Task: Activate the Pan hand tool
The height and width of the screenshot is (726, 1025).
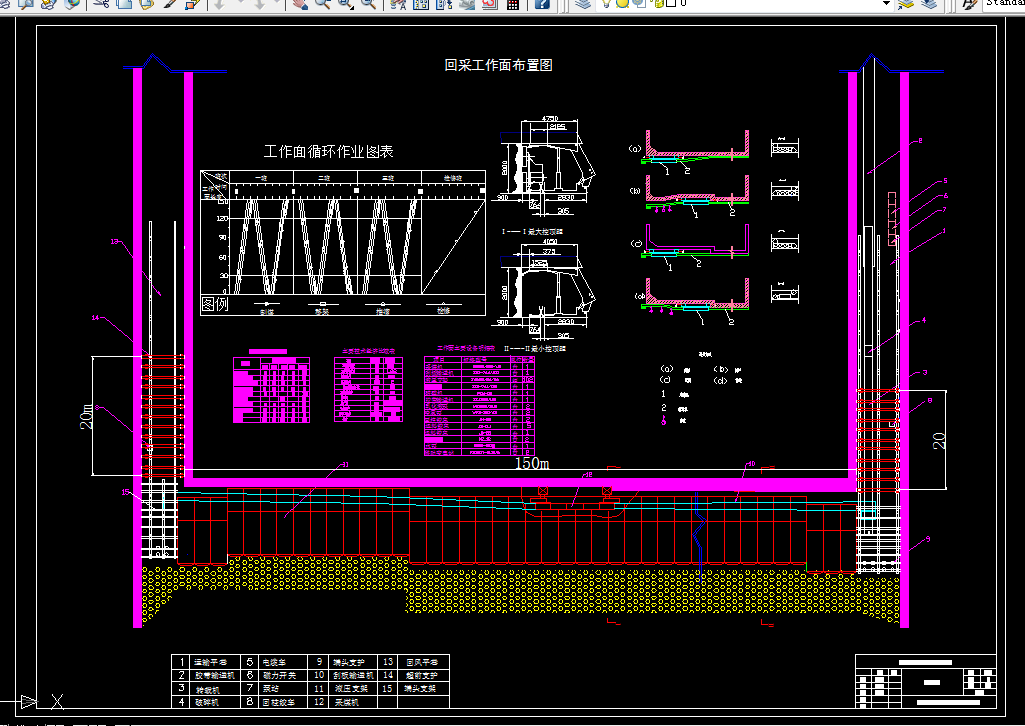Action: (x=300, y=3)
